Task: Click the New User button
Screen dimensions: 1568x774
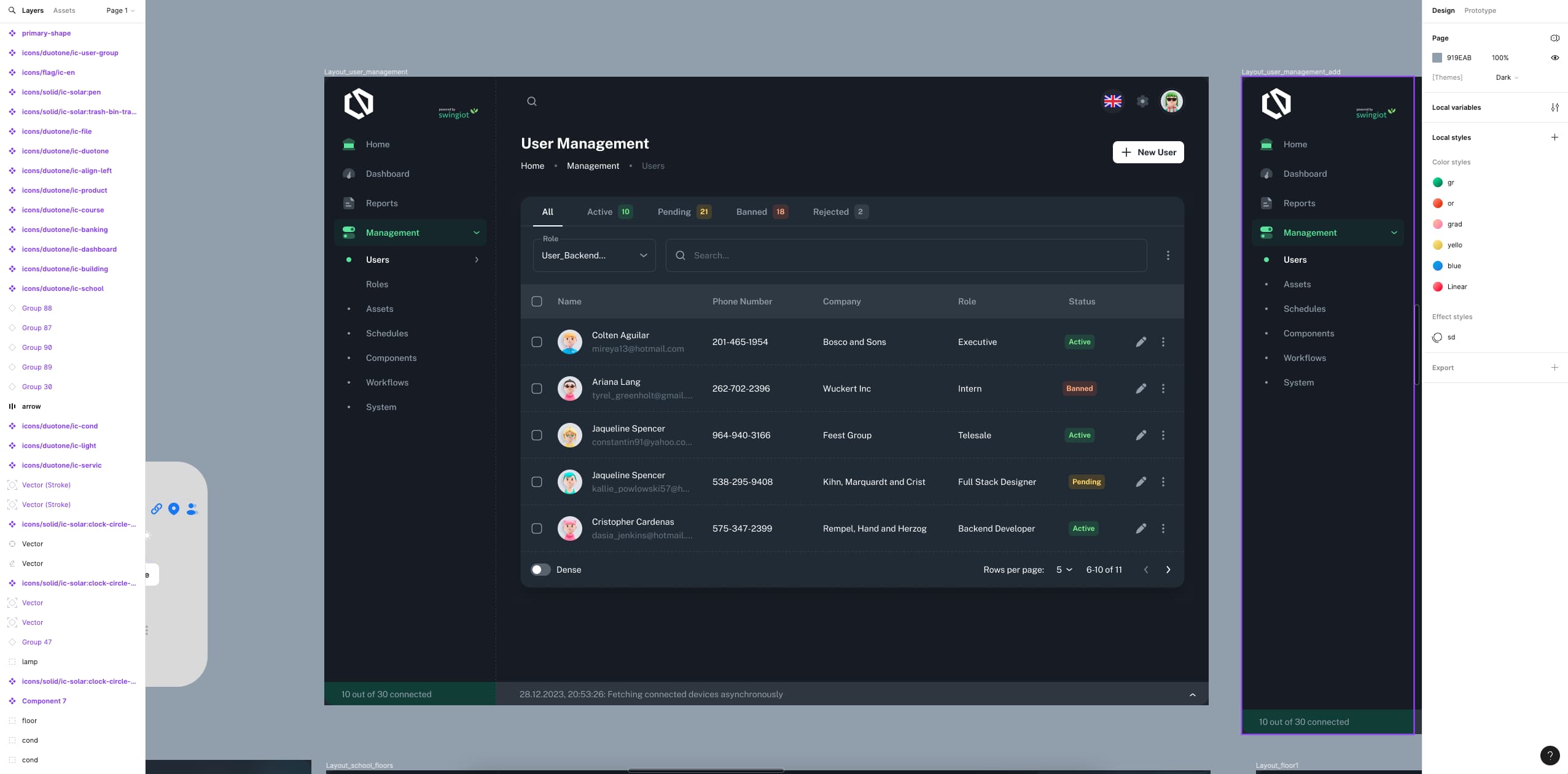Action: (1148, 152)
